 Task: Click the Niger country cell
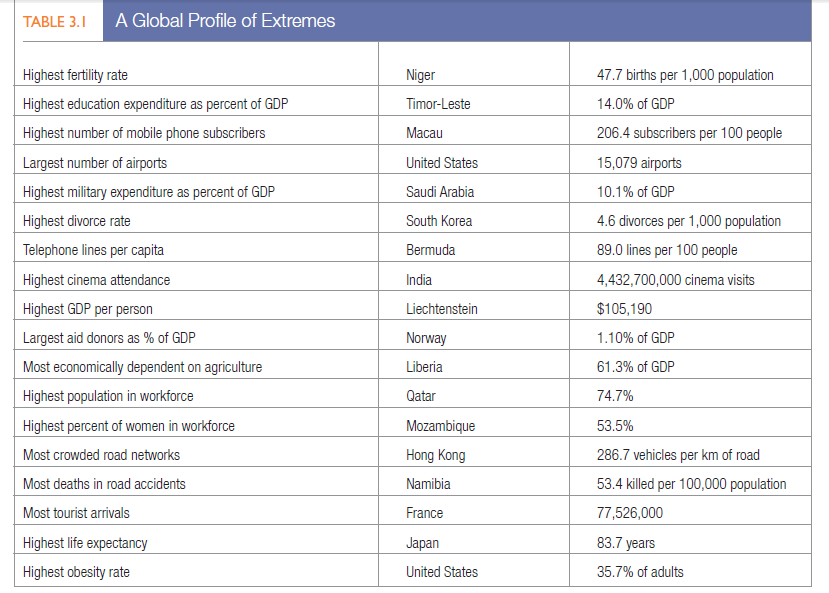click(420, 75)
